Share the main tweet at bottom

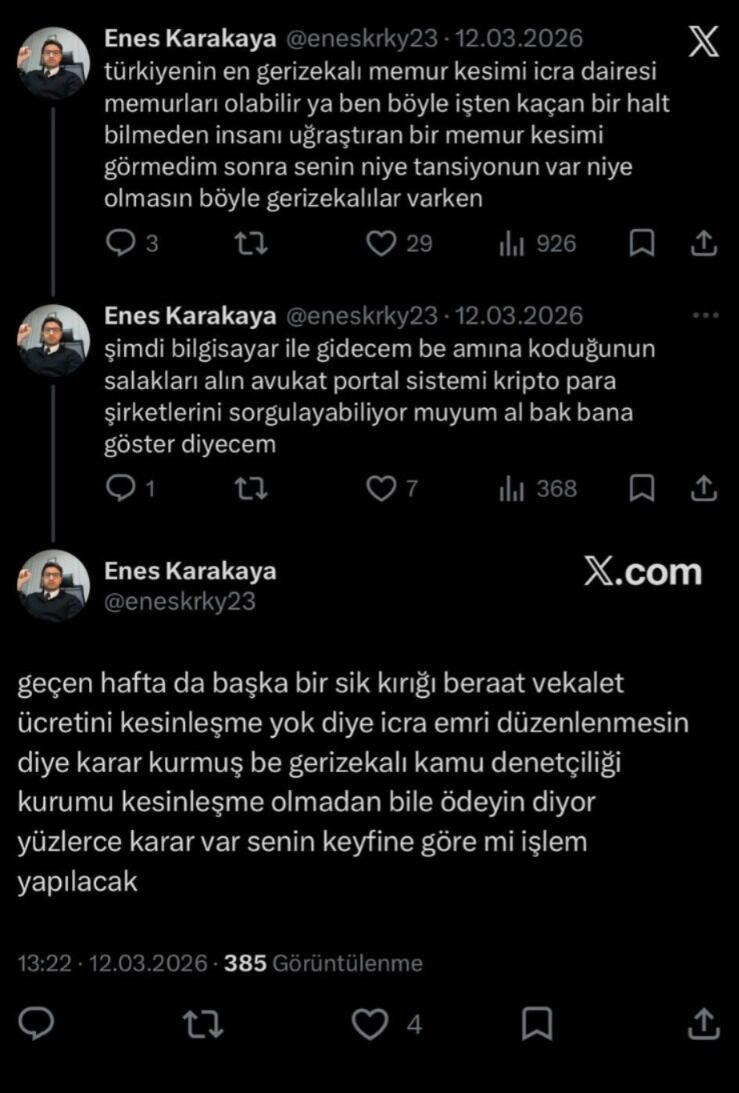pos(704,1024)
